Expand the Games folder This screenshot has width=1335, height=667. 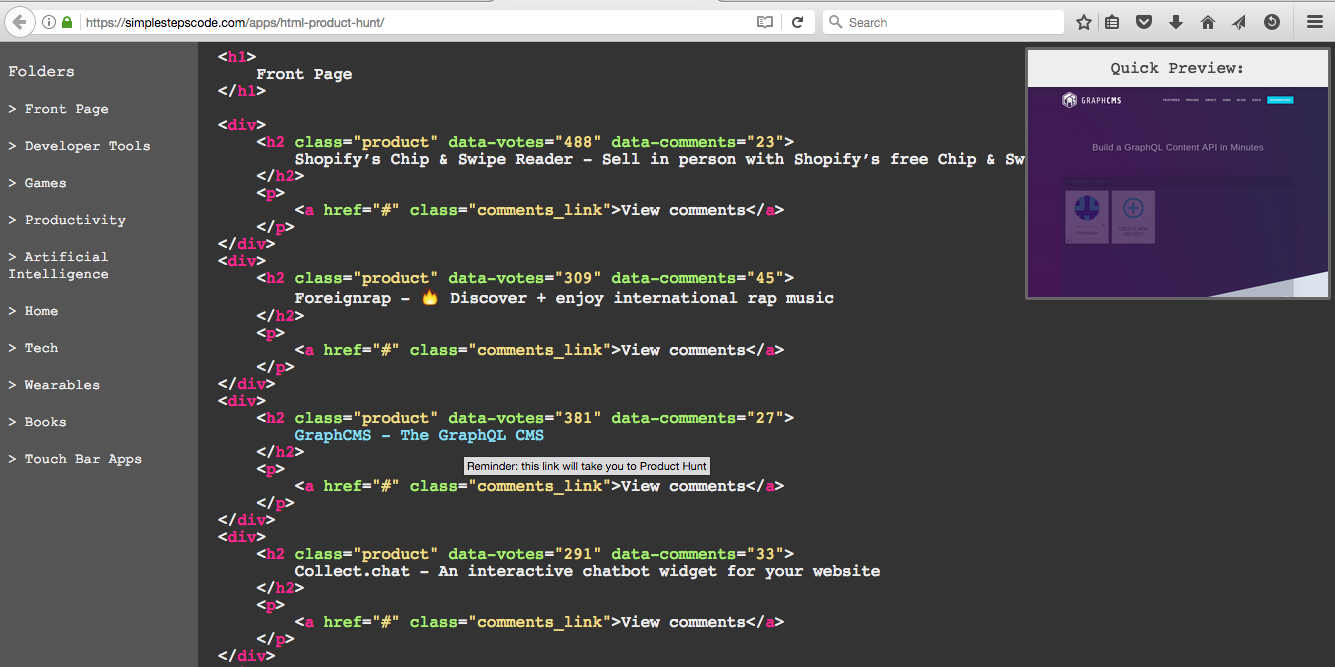[x=43, y=183]
